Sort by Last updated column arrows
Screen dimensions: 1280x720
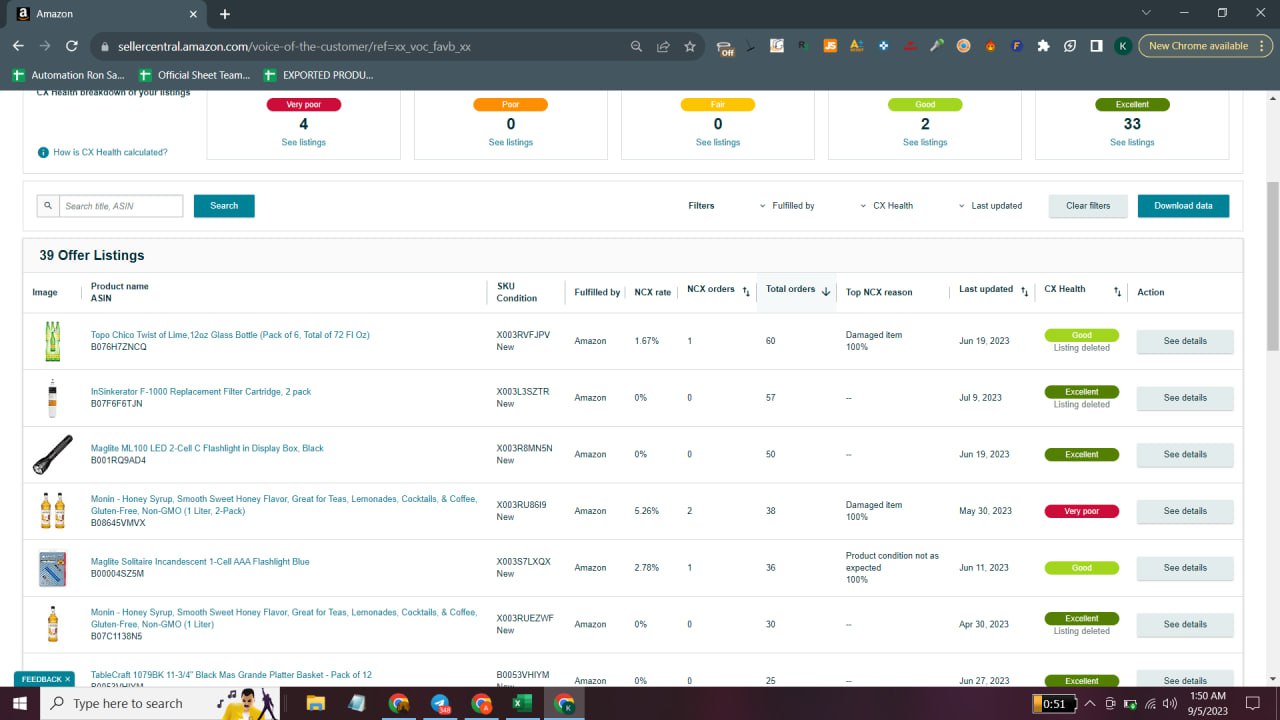click(1024, 291)
